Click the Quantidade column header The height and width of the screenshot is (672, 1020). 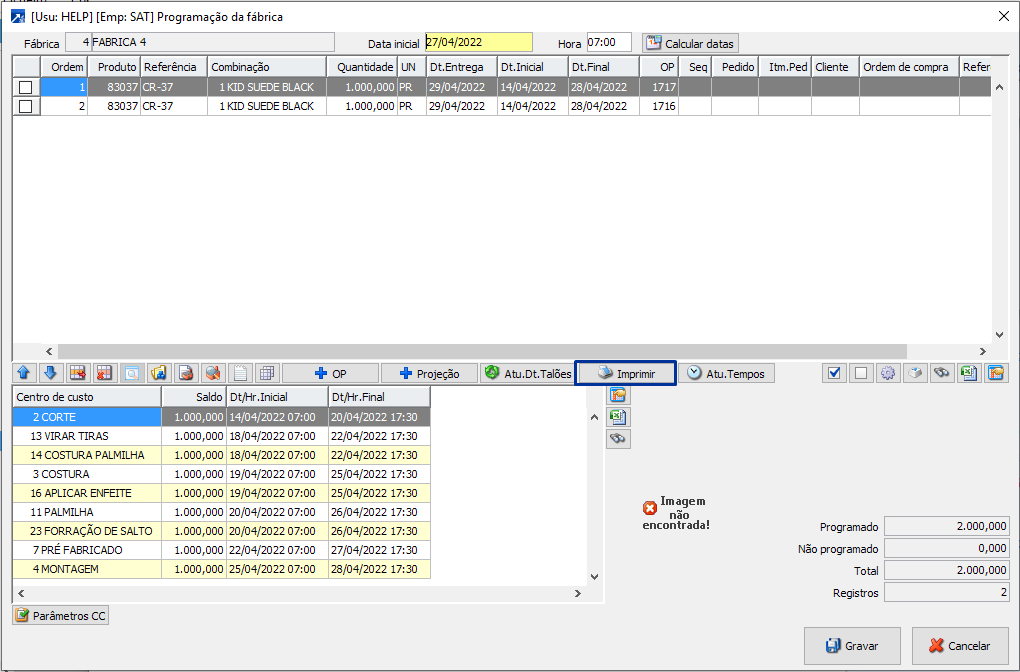pos(361,67)
